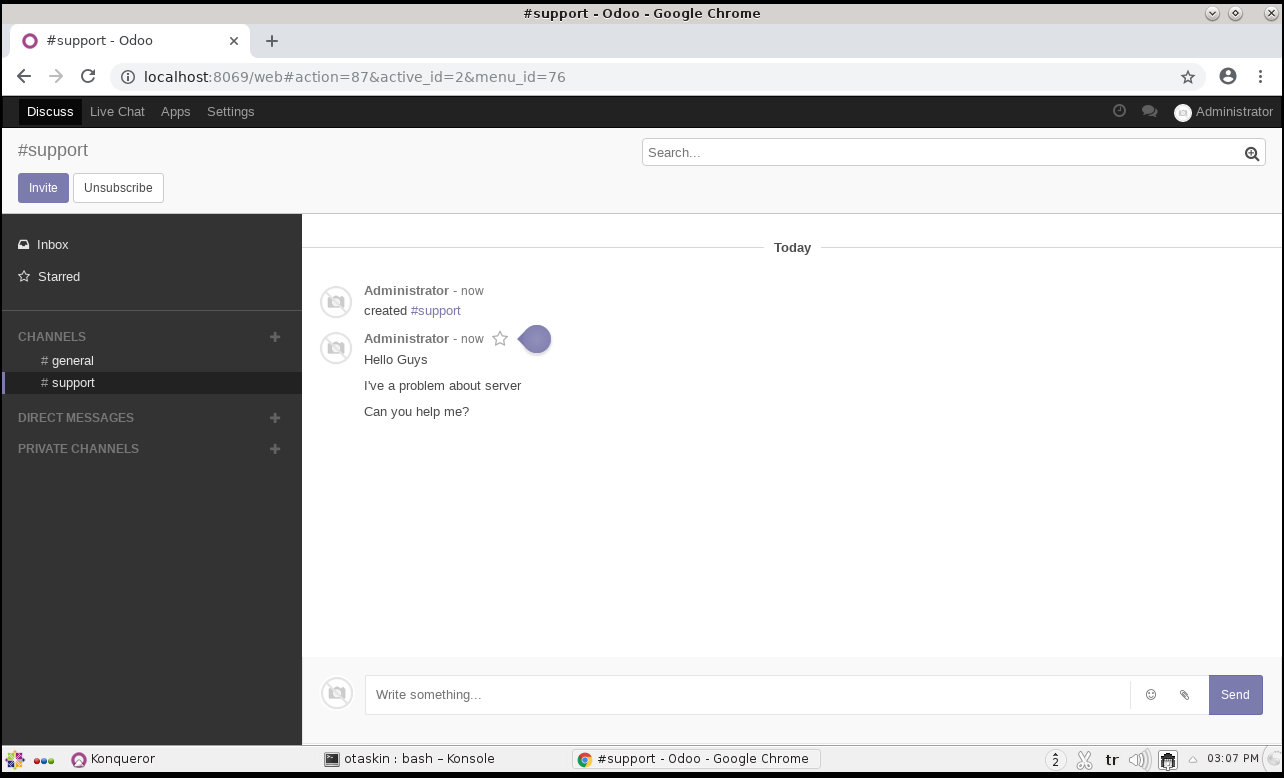
Task: Switch to Konsole bash window
Action: click(410, 759)
